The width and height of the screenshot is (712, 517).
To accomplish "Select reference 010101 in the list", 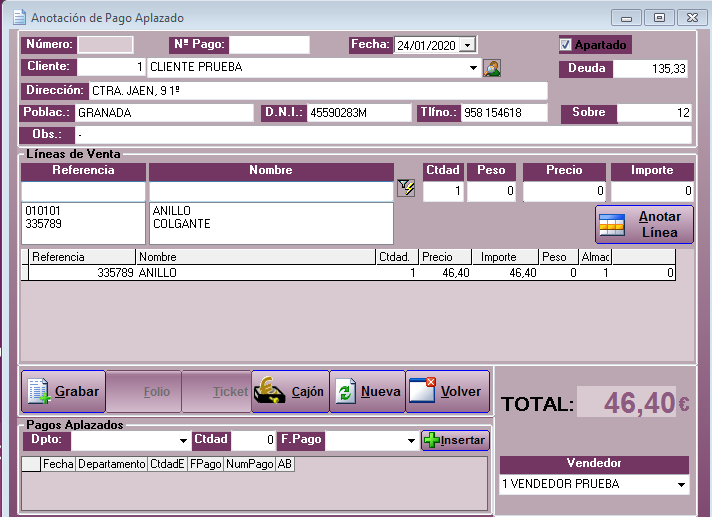I will (43, 211).
